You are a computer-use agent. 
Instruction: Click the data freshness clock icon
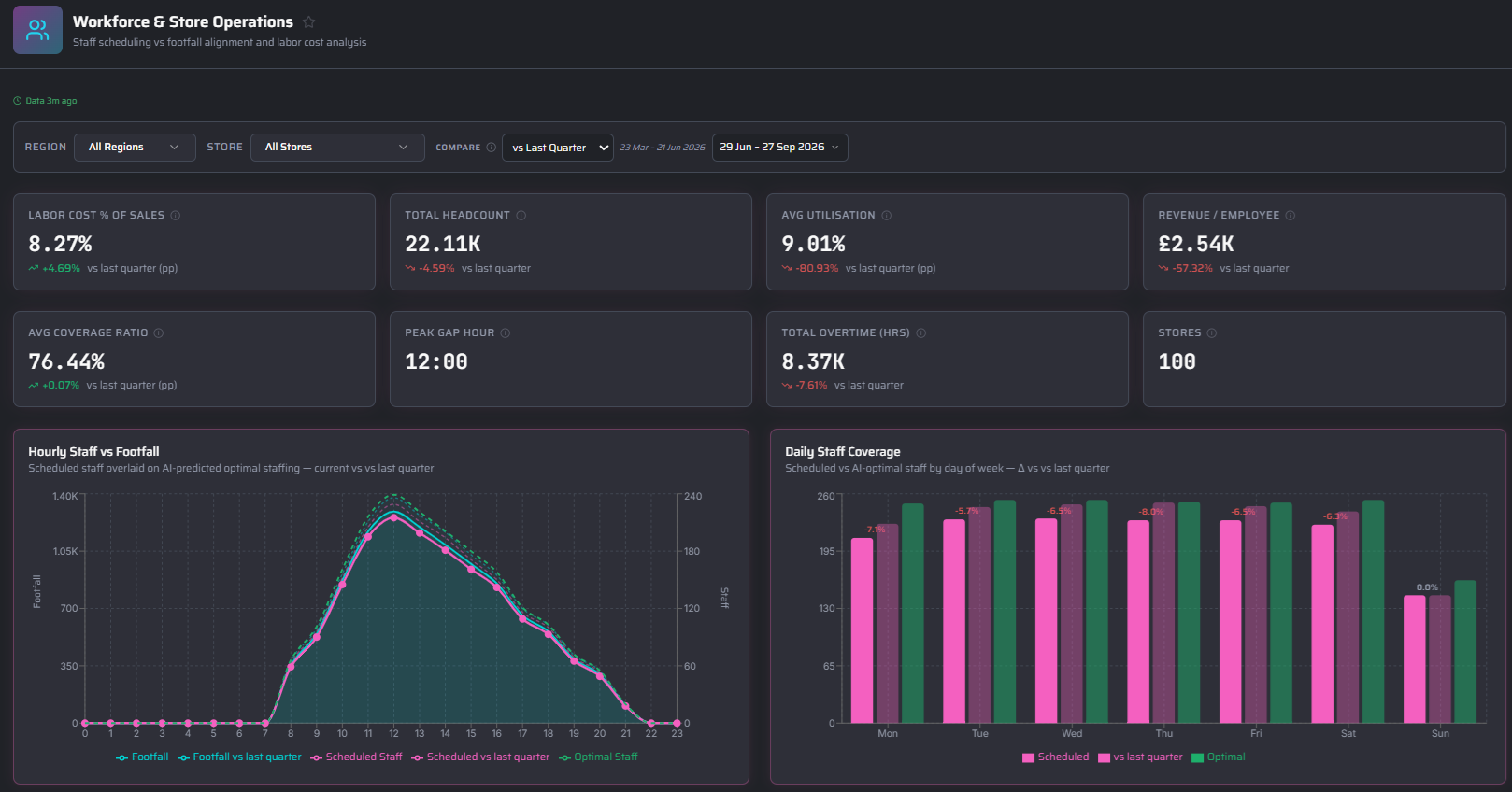18,101
